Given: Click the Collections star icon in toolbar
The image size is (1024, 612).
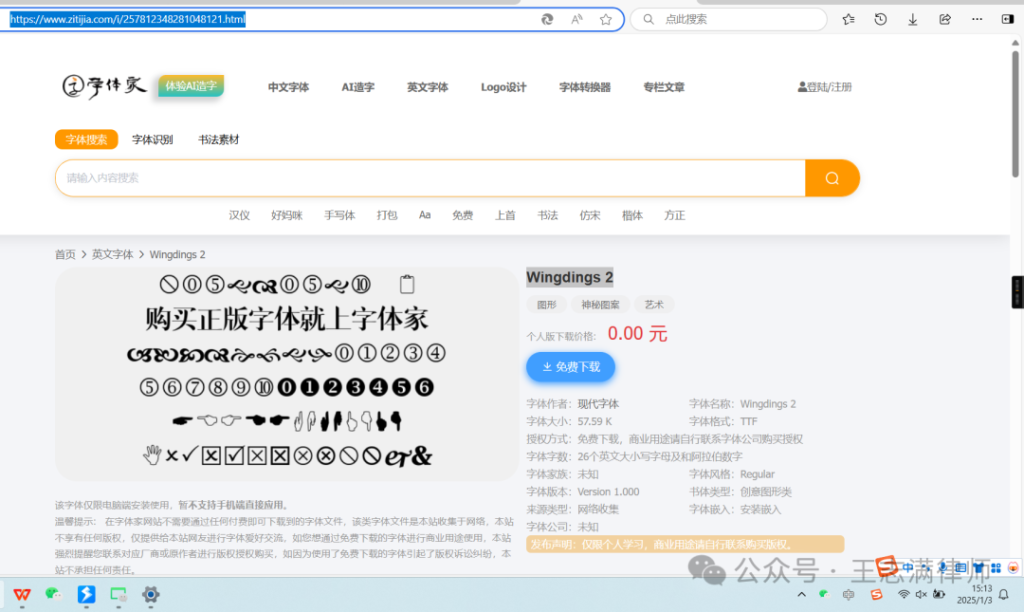Looking at the screenshot, I should click(x=847, y=19).
